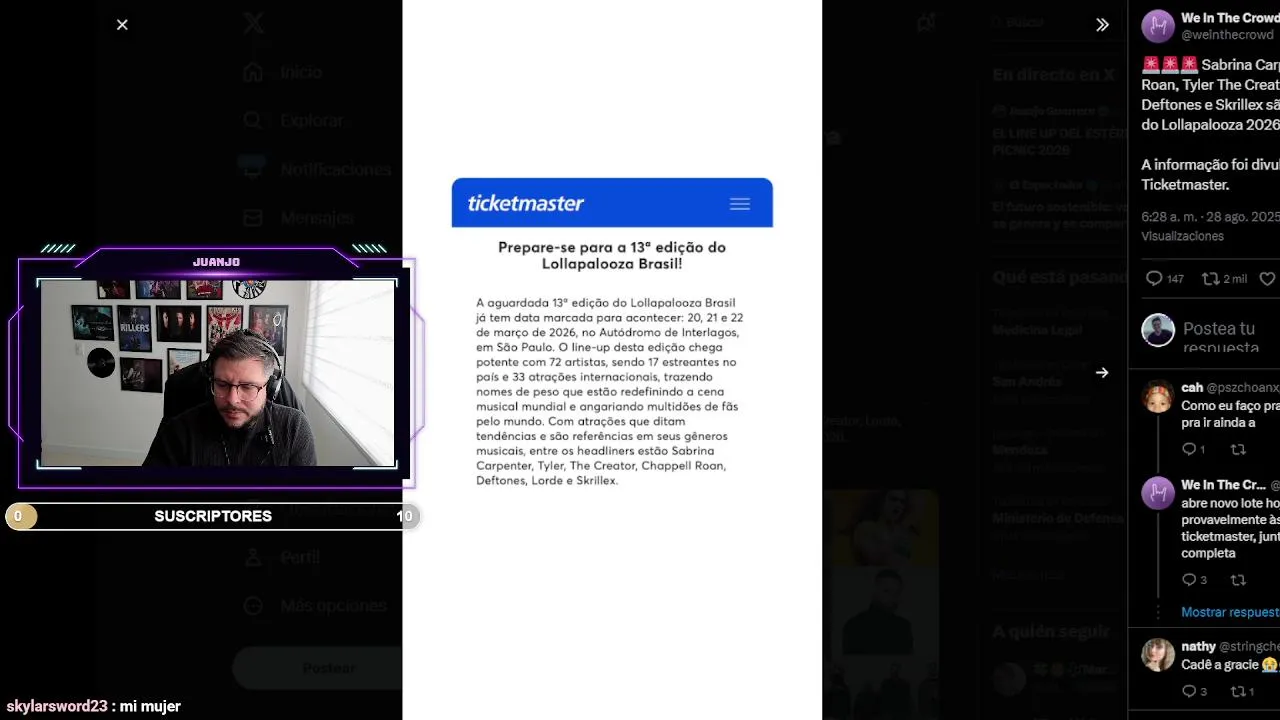Open your own avatar beside reply box
The height and width of the screenshot is (720, 1280).
1158,330
